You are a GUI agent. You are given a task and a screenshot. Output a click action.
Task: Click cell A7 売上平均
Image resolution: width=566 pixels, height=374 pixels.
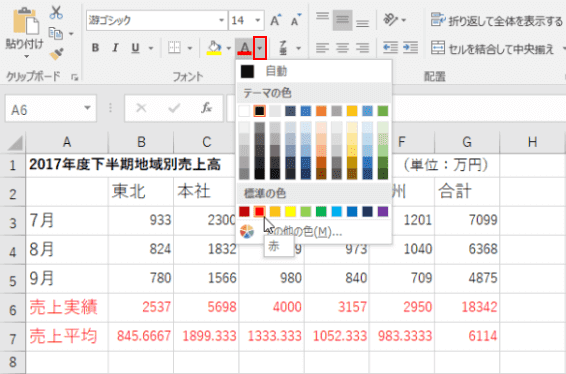tap(67, 336)
